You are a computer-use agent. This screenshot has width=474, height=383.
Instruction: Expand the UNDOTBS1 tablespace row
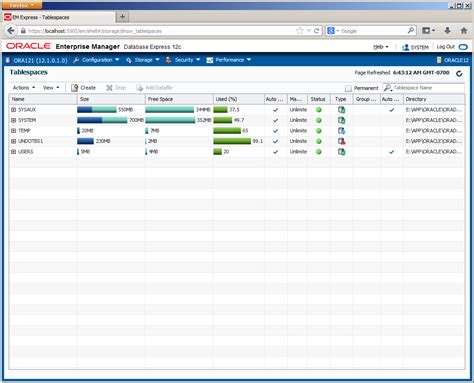[13, 141]
